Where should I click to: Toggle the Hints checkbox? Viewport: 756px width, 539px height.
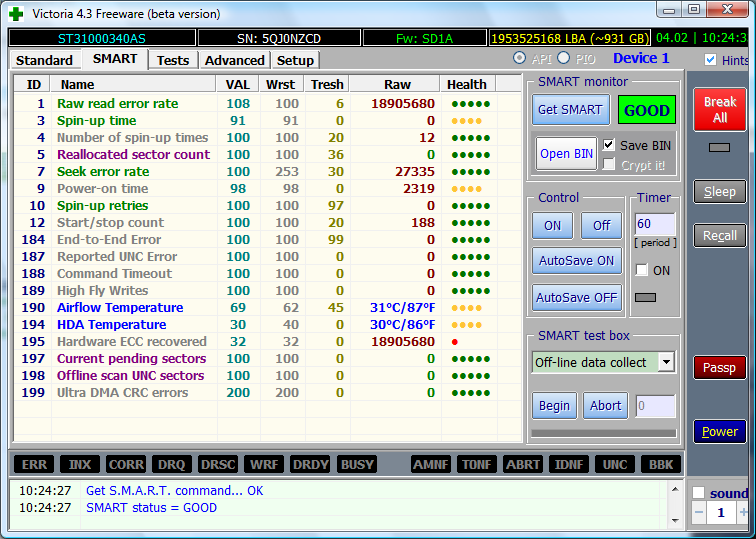(710, 59)
